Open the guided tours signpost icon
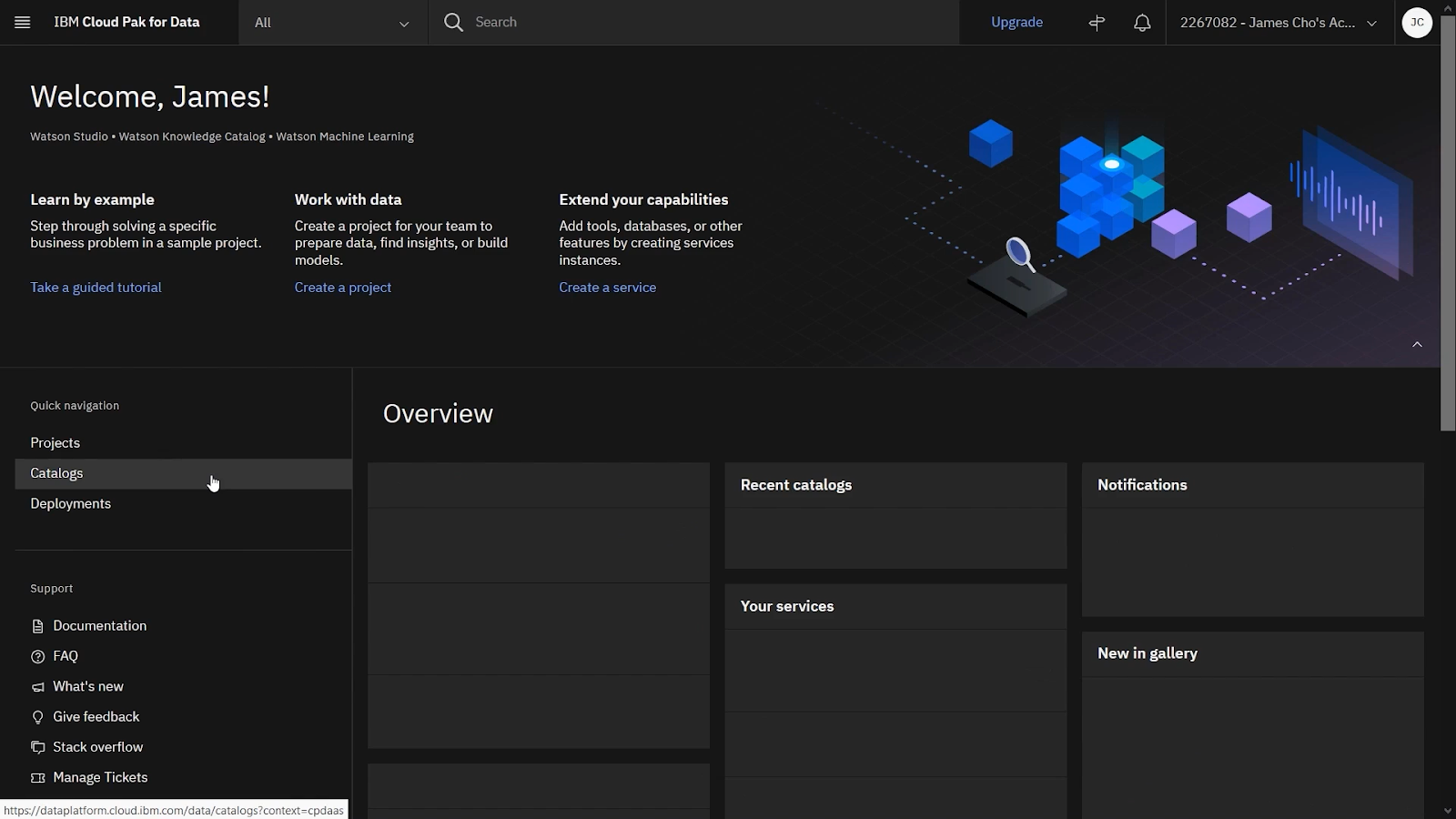1456x819 pixels. (1097, 23)
